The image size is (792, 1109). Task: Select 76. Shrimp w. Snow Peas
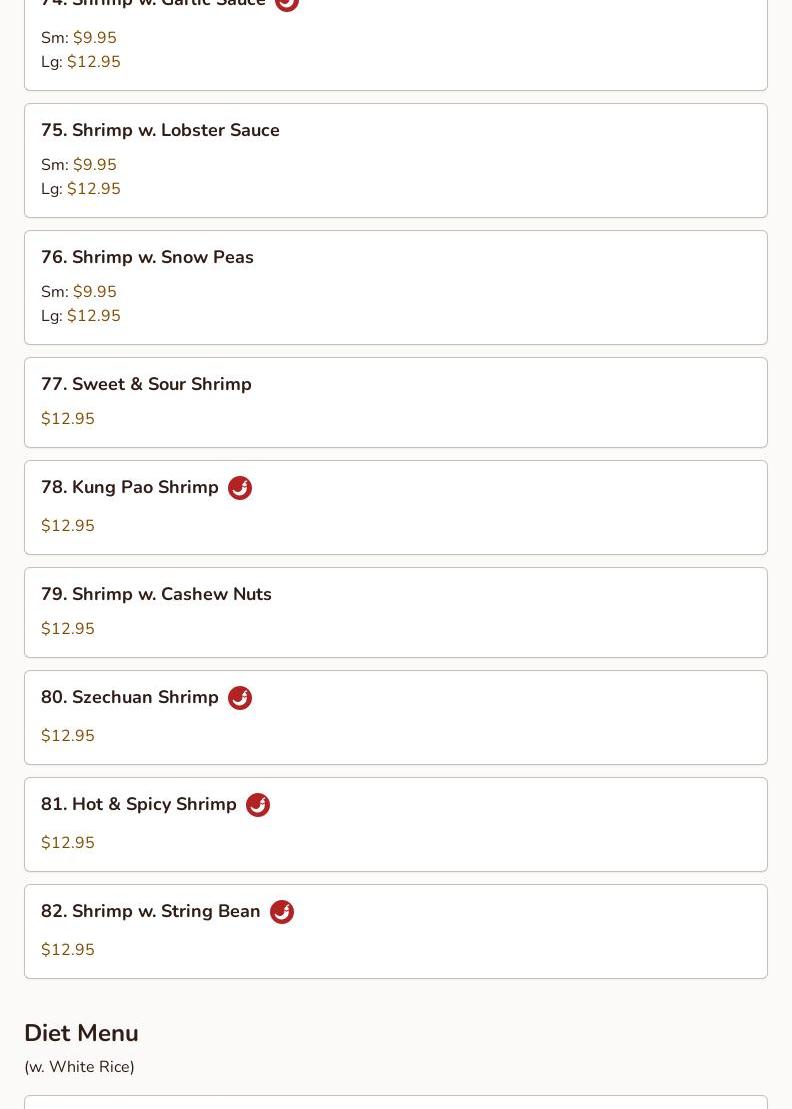click(x=147, y=257)
